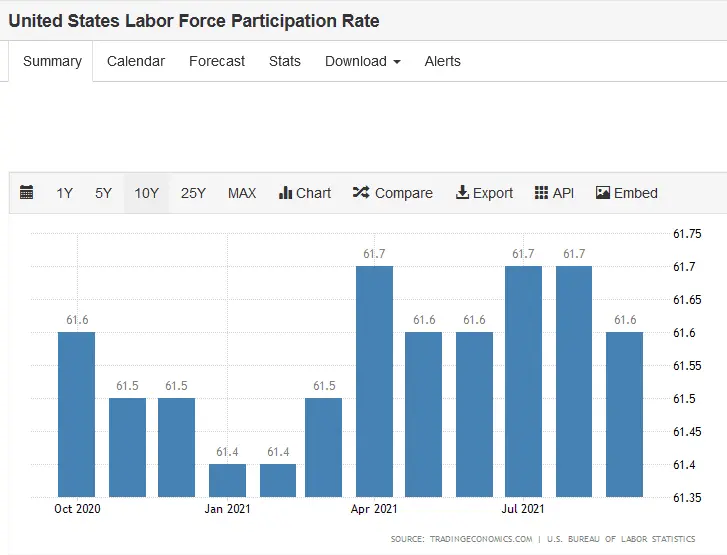Click the Embed image icon
Screen dimensions: 727x555
pyautogui.click(x=602, y=193)
